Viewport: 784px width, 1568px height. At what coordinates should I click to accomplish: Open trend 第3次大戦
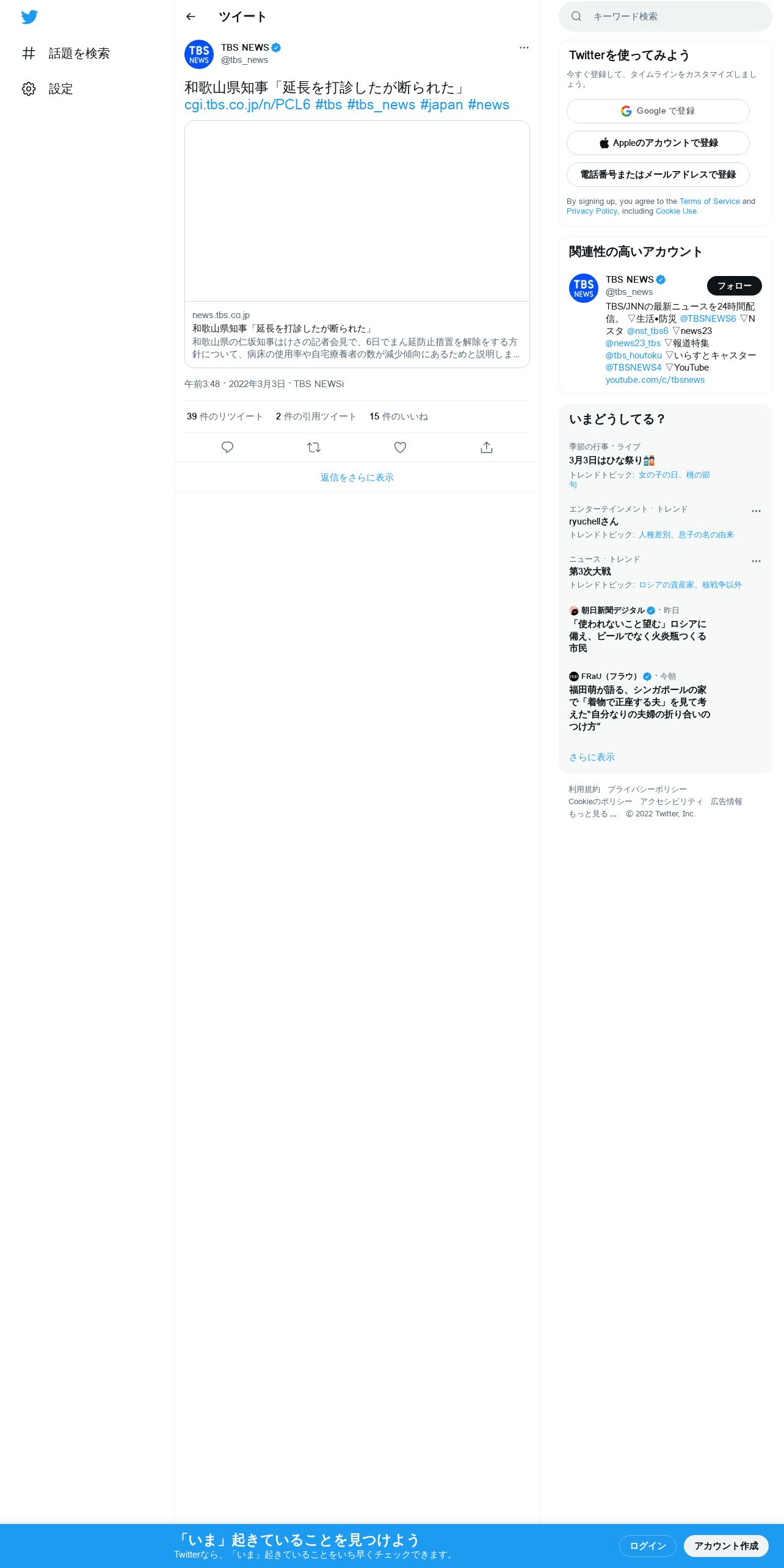tap(590, 572)
